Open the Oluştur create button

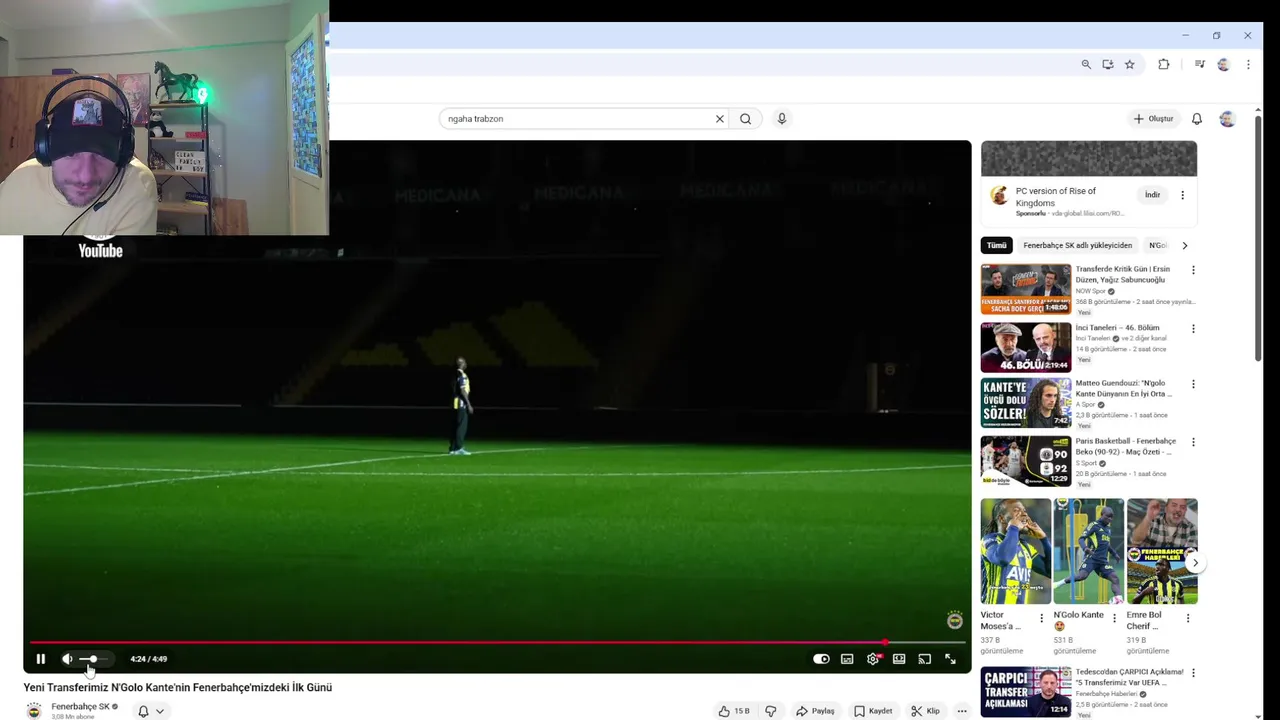[1153, 119]
